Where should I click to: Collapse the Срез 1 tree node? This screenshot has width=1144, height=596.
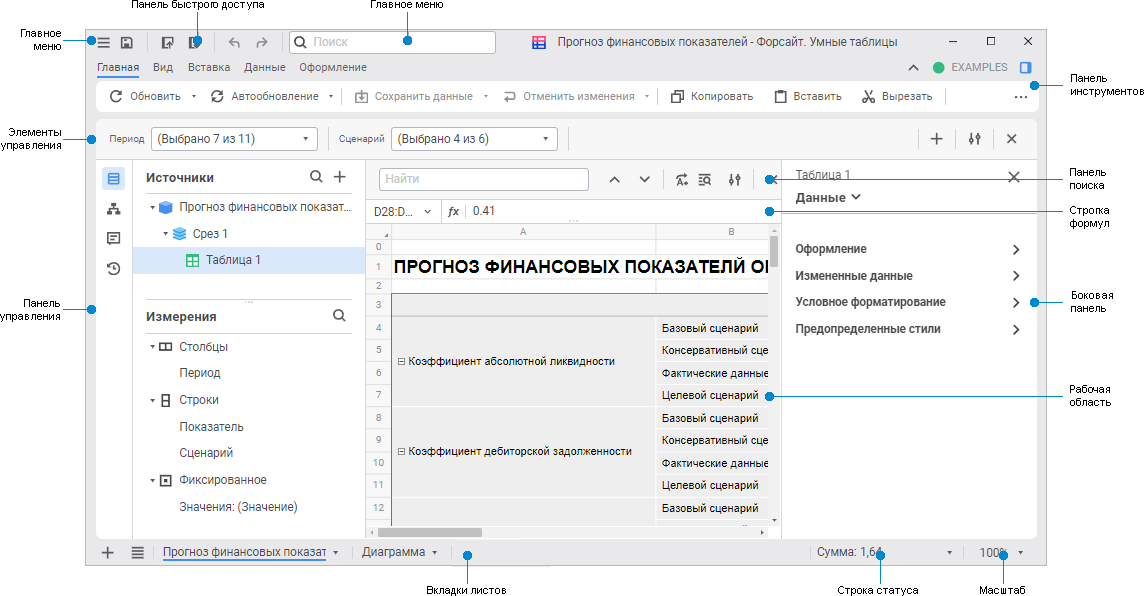tap(166, 234)
